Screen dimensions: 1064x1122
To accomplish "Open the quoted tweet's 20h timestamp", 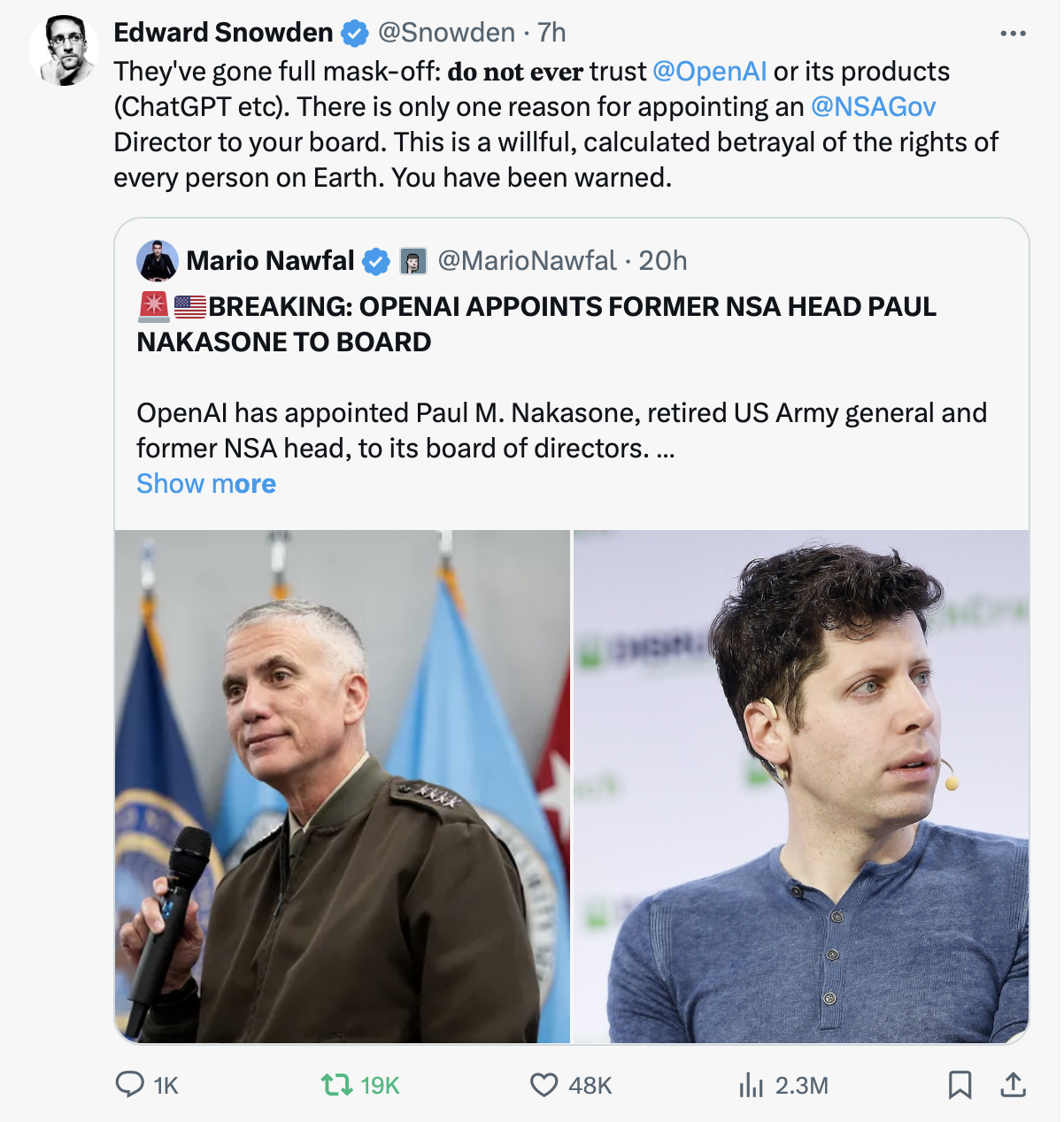I will 662,261.
